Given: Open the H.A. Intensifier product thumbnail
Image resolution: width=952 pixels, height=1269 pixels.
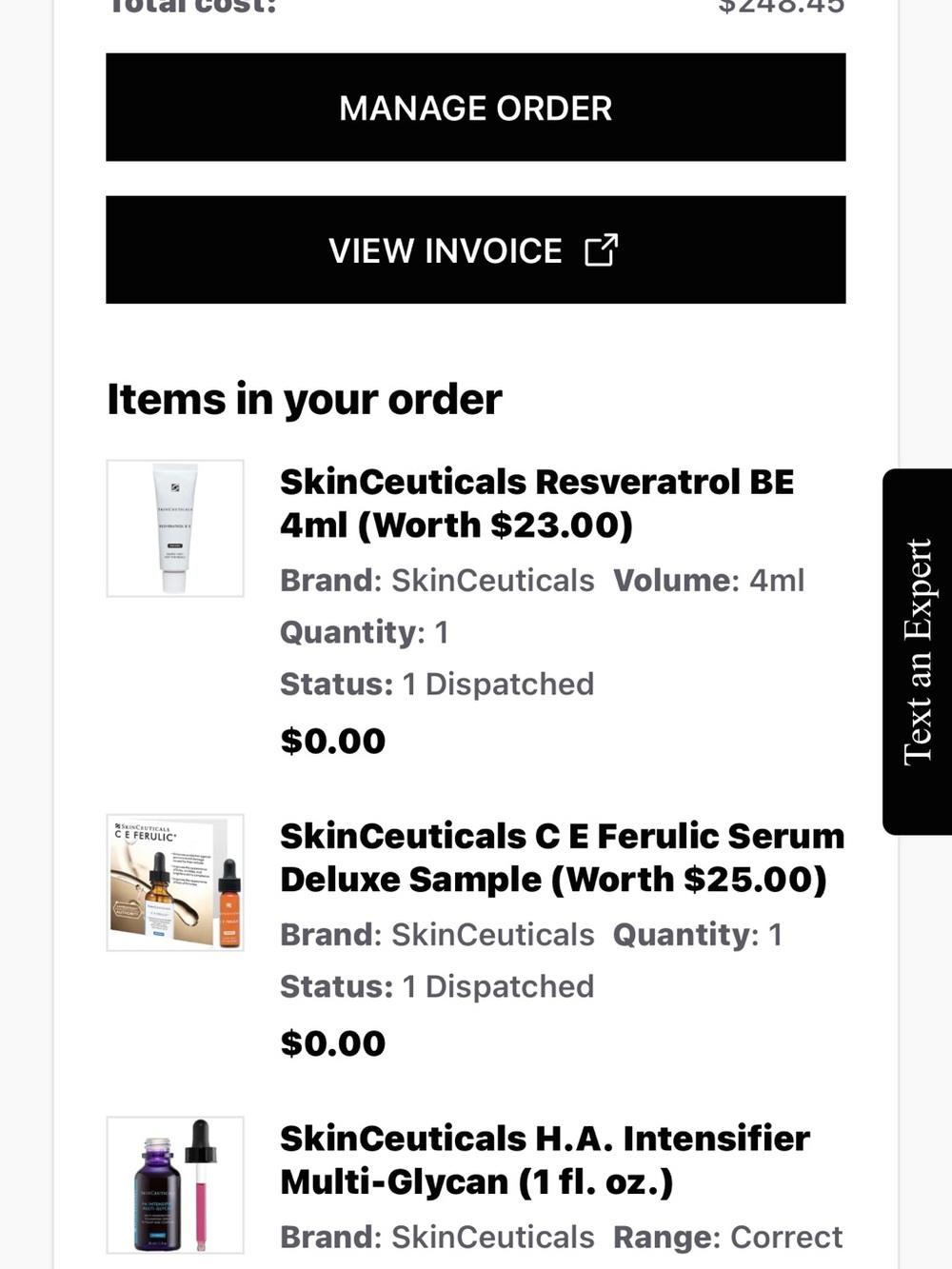Looking at the screenshot, I should pyautogui.click(x=175, y=1185).
